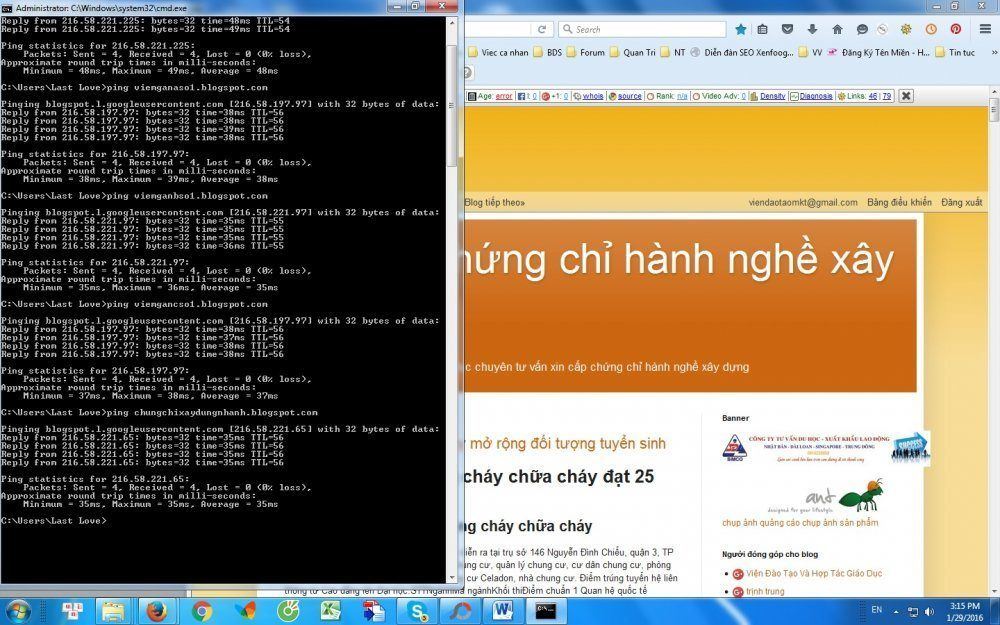Open Bảng điều khiển dashboard link
1000x625 pixels.
point(899,202)
